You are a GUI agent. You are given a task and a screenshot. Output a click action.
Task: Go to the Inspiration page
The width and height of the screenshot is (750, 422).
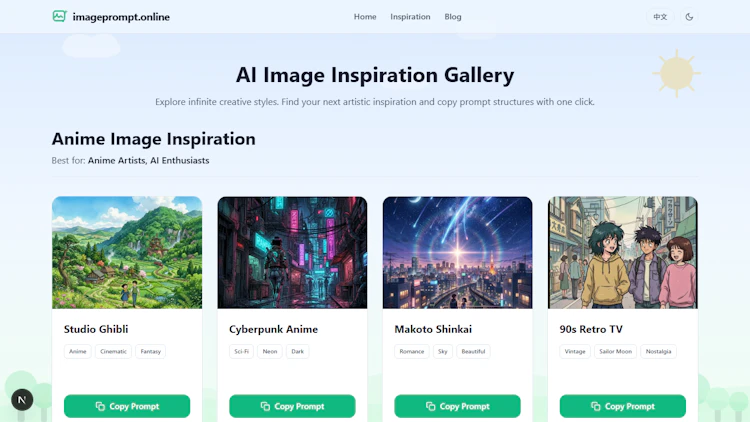[x=410, y=17]
